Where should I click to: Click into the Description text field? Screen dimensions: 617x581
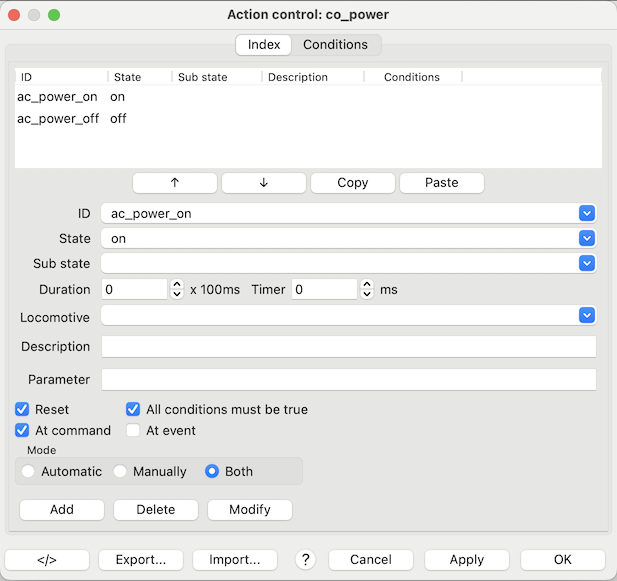point(348,346)
